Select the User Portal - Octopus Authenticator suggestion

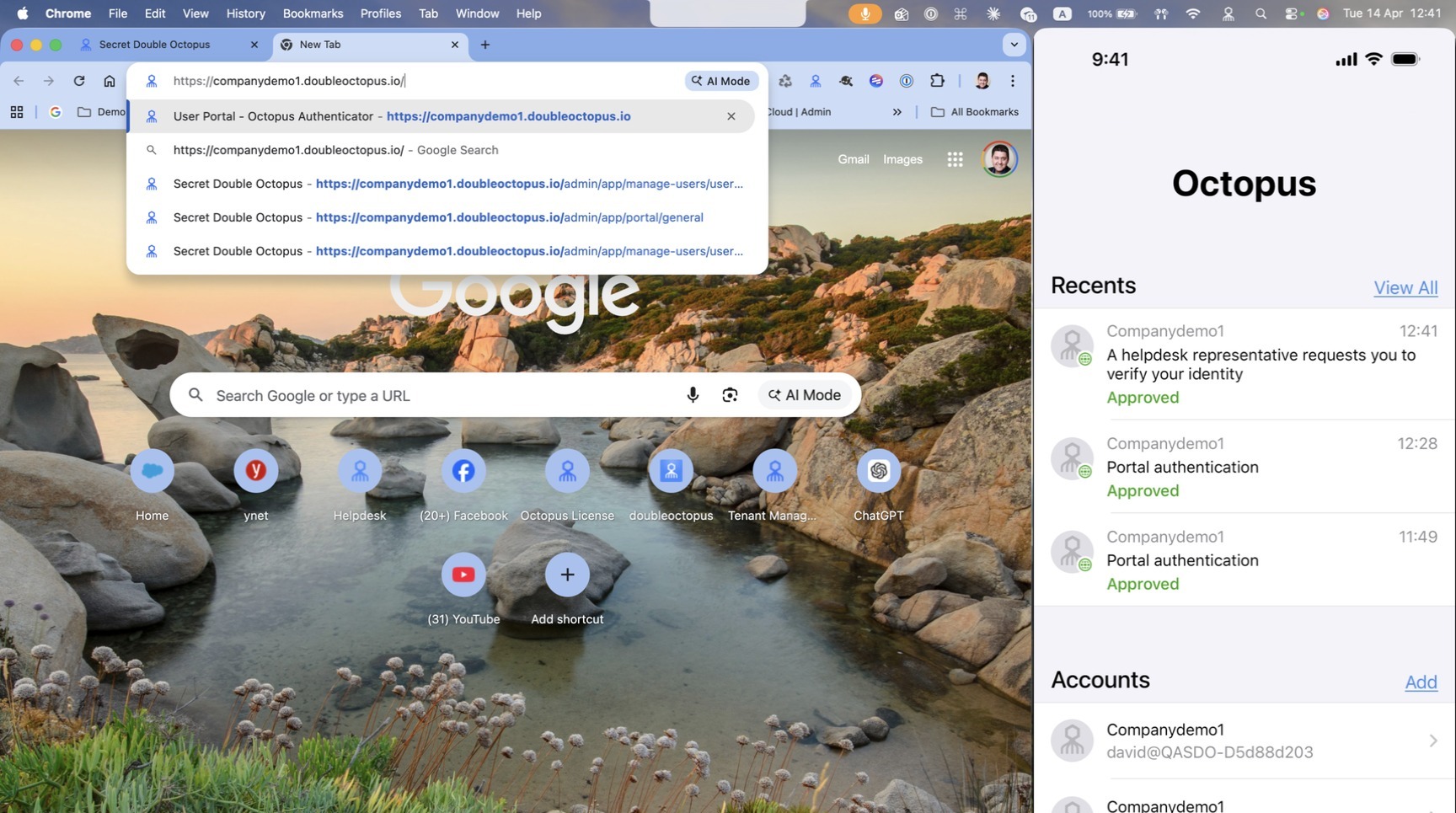[x=441, y=116]
